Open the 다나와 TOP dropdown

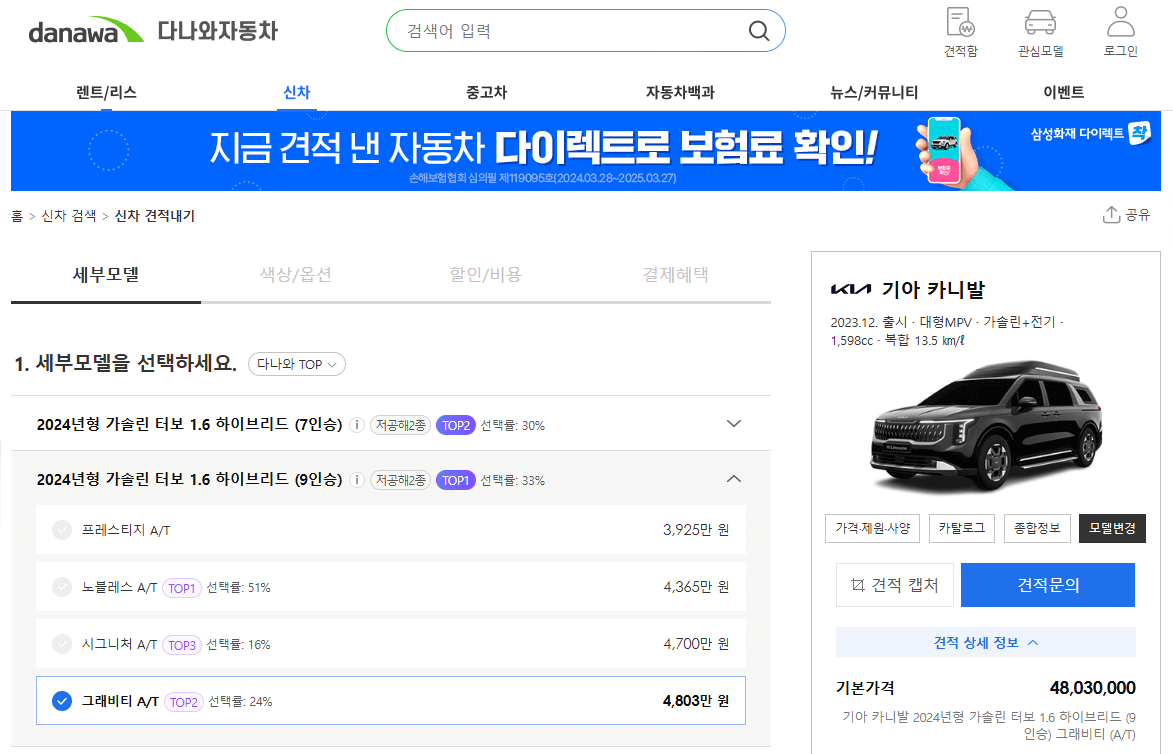coord(296,364)
